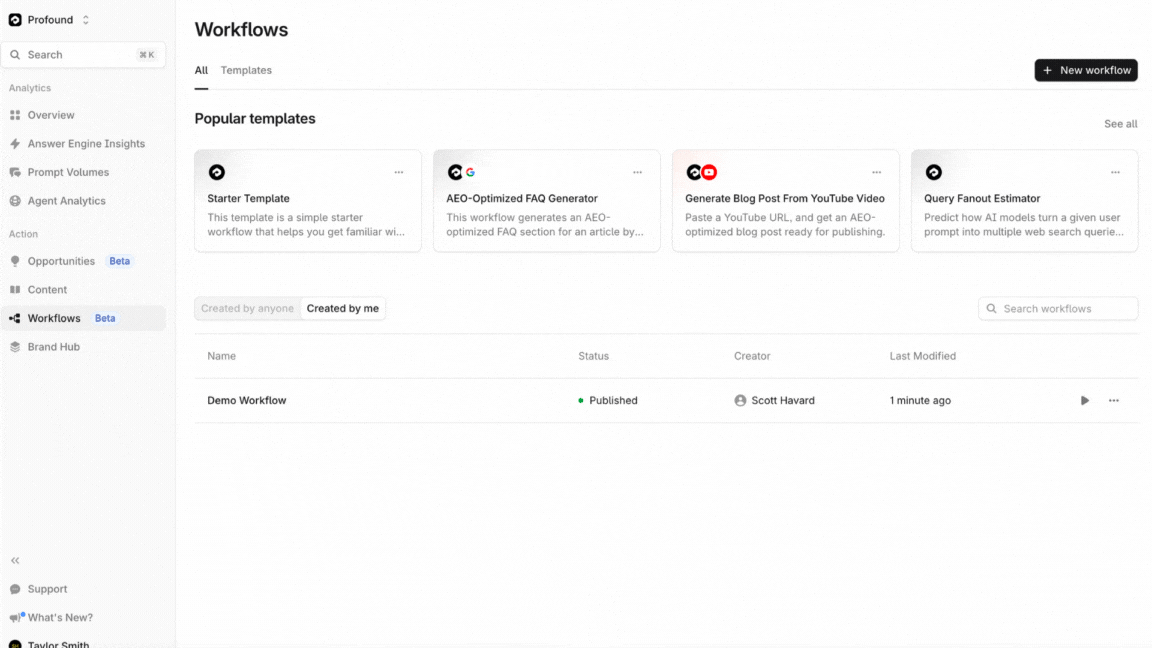Collapse the sidebar with double-chevron icon

point(15,561)
